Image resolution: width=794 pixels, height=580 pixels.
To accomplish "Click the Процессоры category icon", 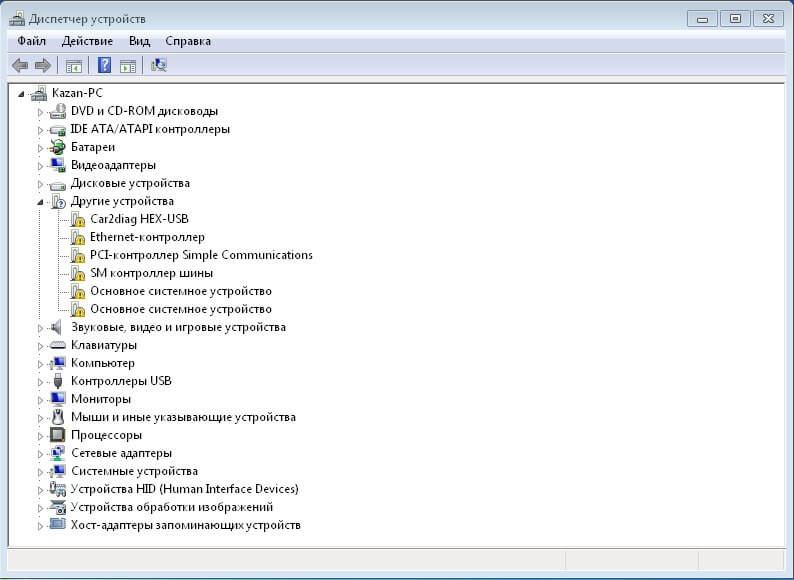I will tap(58, 435).
